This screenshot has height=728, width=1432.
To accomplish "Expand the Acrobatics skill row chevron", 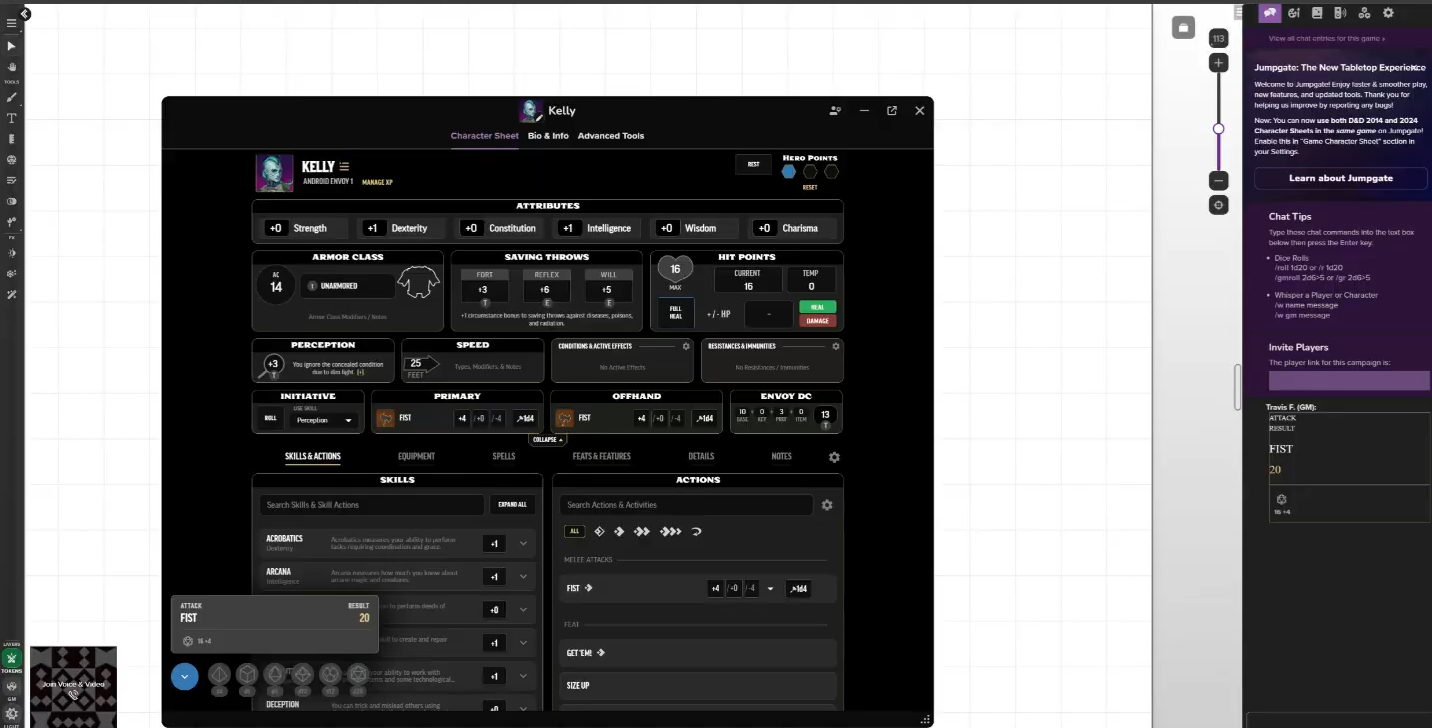I will coord(523,544).
